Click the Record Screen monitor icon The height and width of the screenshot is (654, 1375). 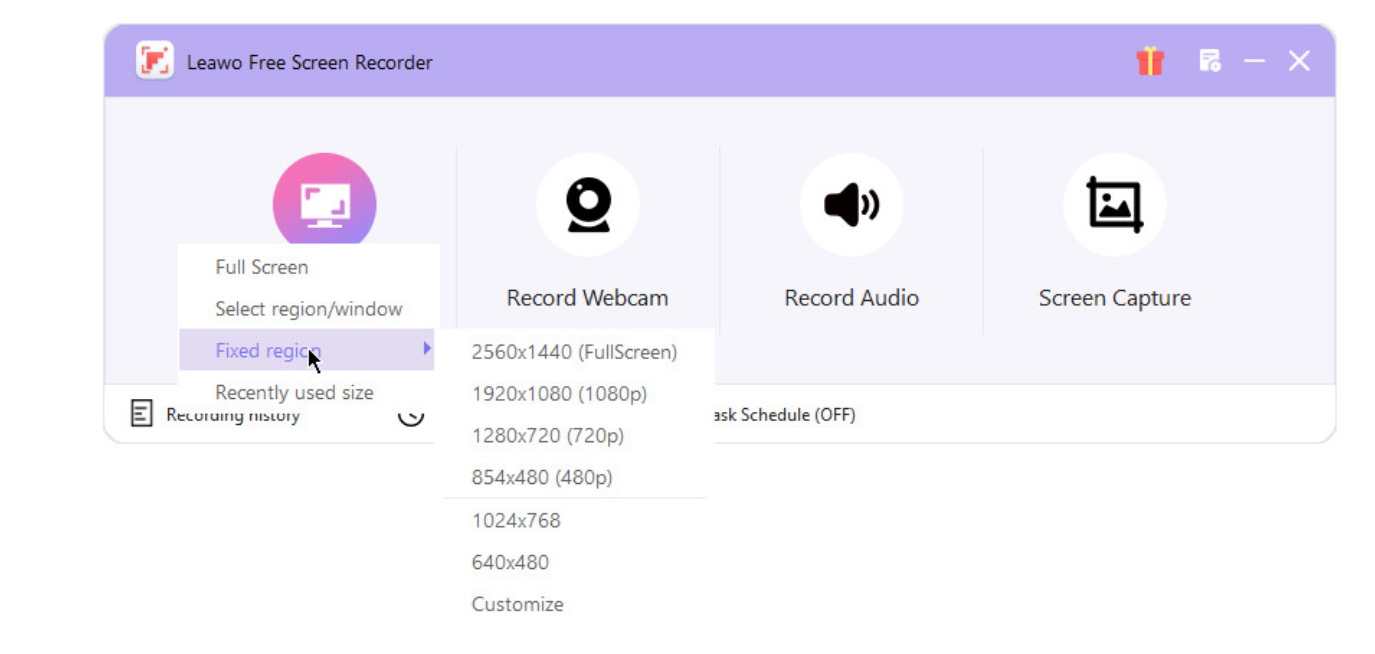click(324, 202)
